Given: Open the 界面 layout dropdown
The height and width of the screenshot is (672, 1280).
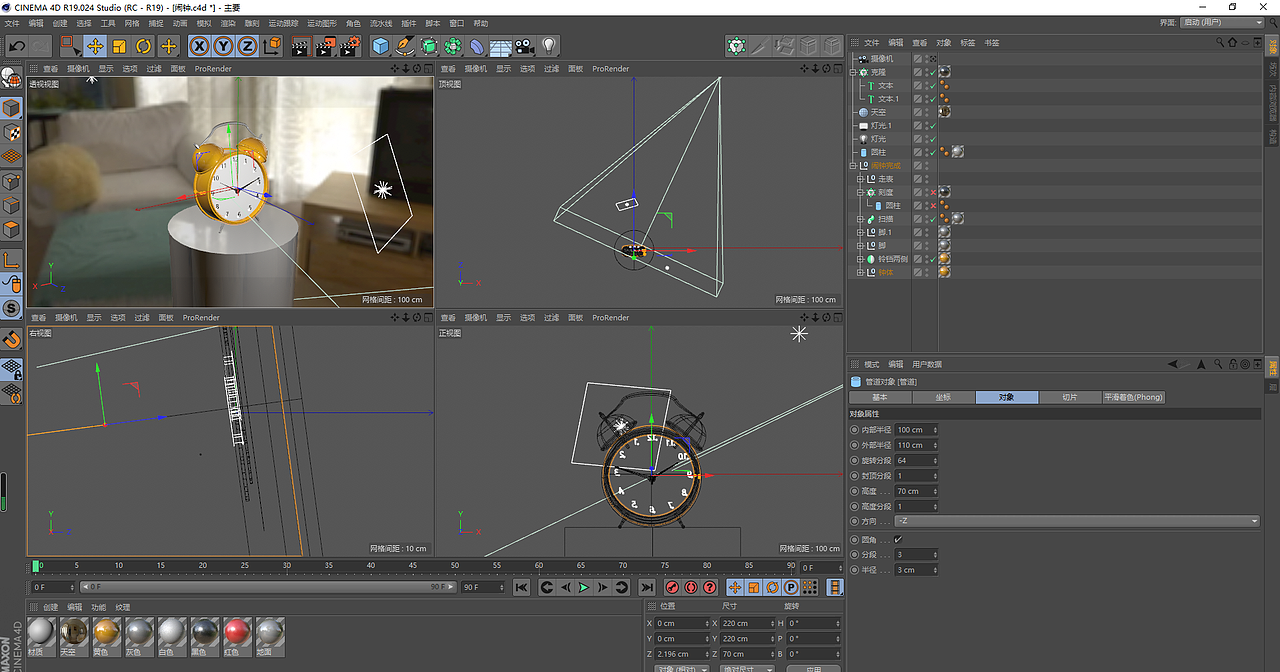Looking at the screenshot, I should pos(1222,22).
